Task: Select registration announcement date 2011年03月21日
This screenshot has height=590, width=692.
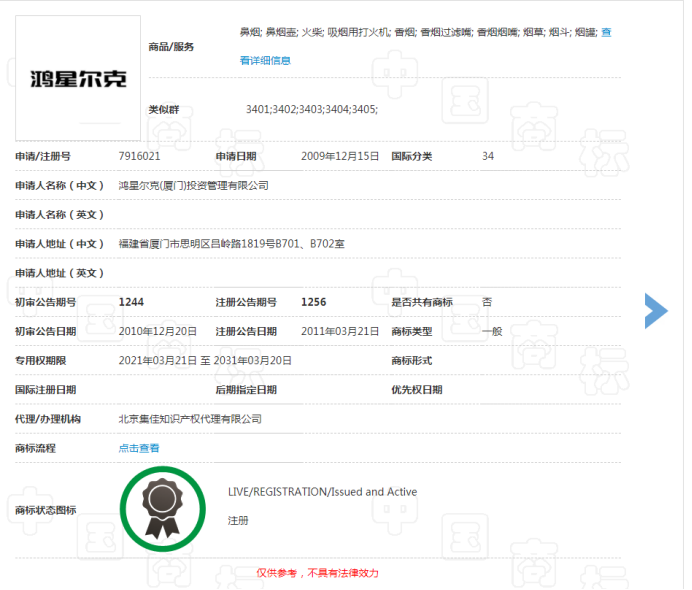Action: pos(340,331)
